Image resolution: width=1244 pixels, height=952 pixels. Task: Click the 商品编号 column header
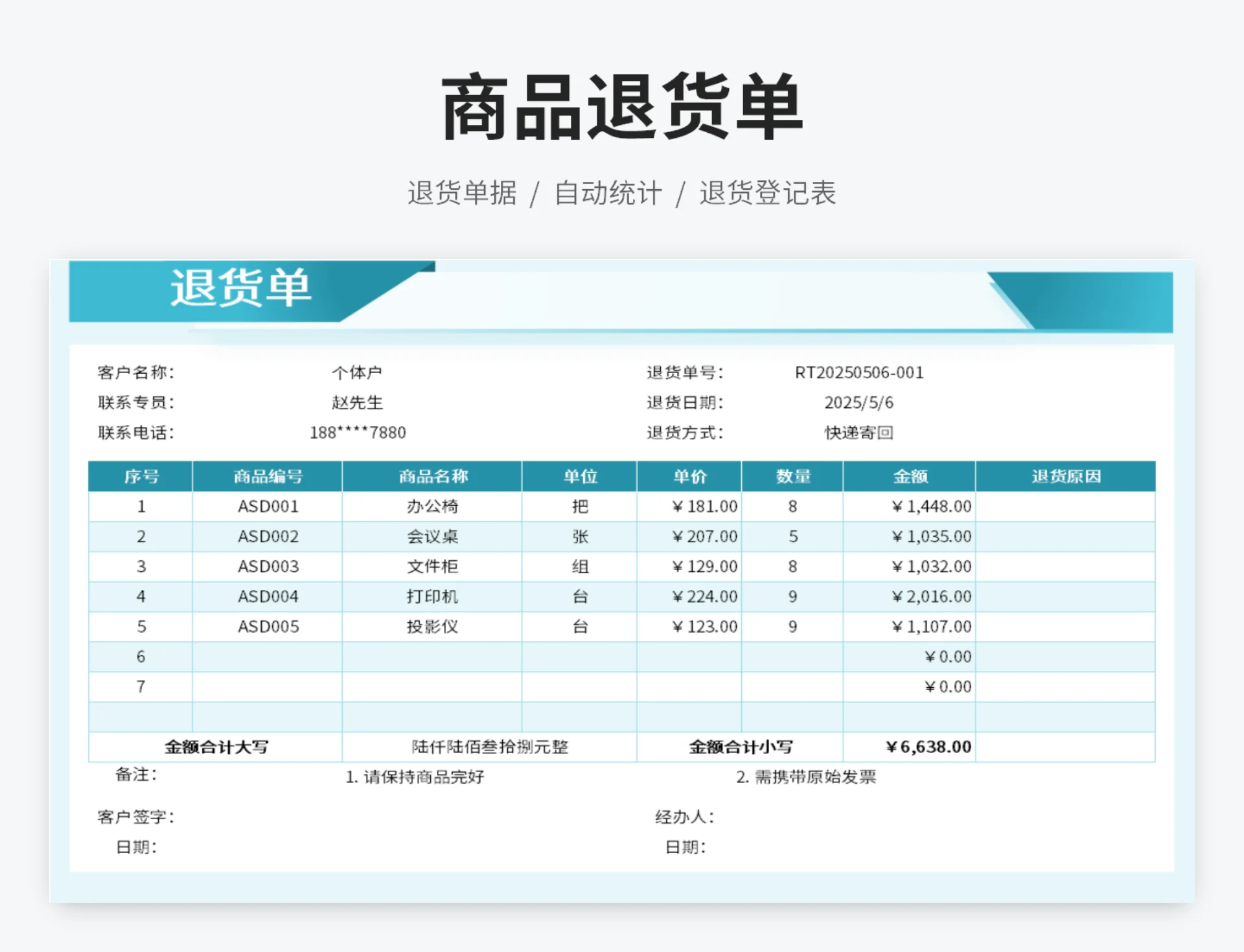pyautogui.click(x=268, y=477)
